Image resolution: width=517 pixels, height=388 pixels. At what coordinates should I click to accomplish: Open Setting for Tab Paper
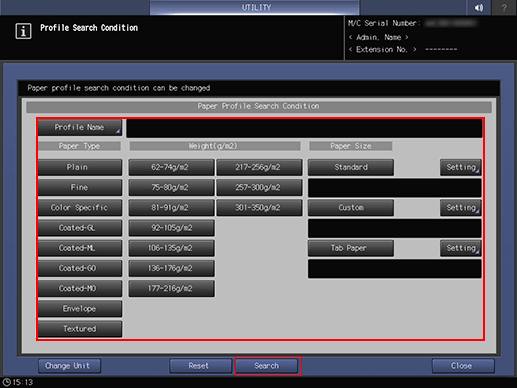point(461,248)
